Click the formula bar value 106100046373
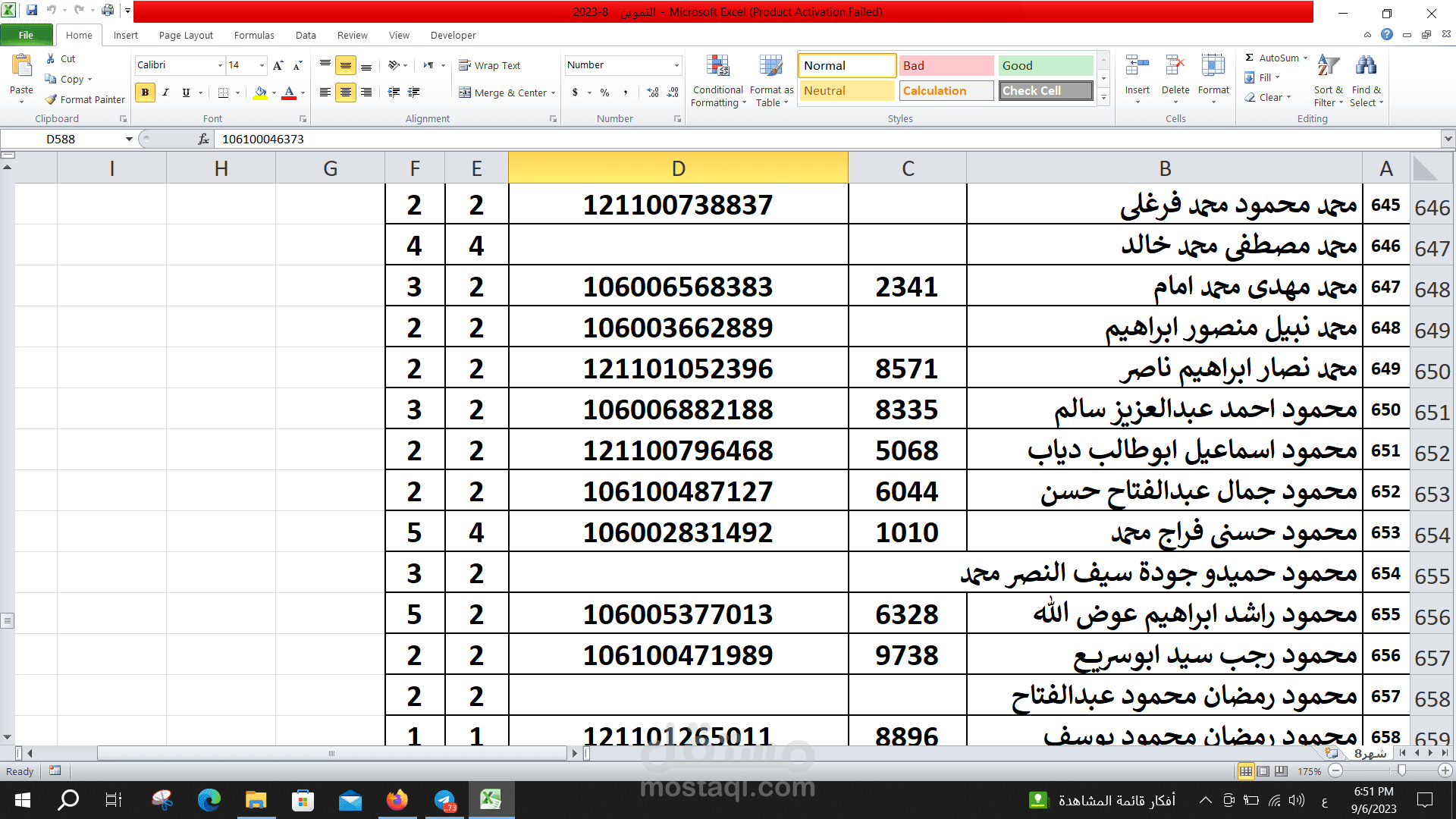Screen dimensions: 1456x819 pyautogui.click(x=262, y=139)
